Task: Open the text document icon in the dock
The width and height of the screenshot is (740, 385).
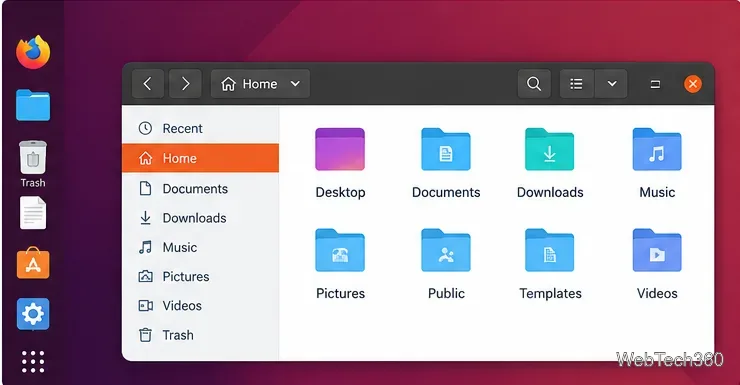Action: click(33, 213)
